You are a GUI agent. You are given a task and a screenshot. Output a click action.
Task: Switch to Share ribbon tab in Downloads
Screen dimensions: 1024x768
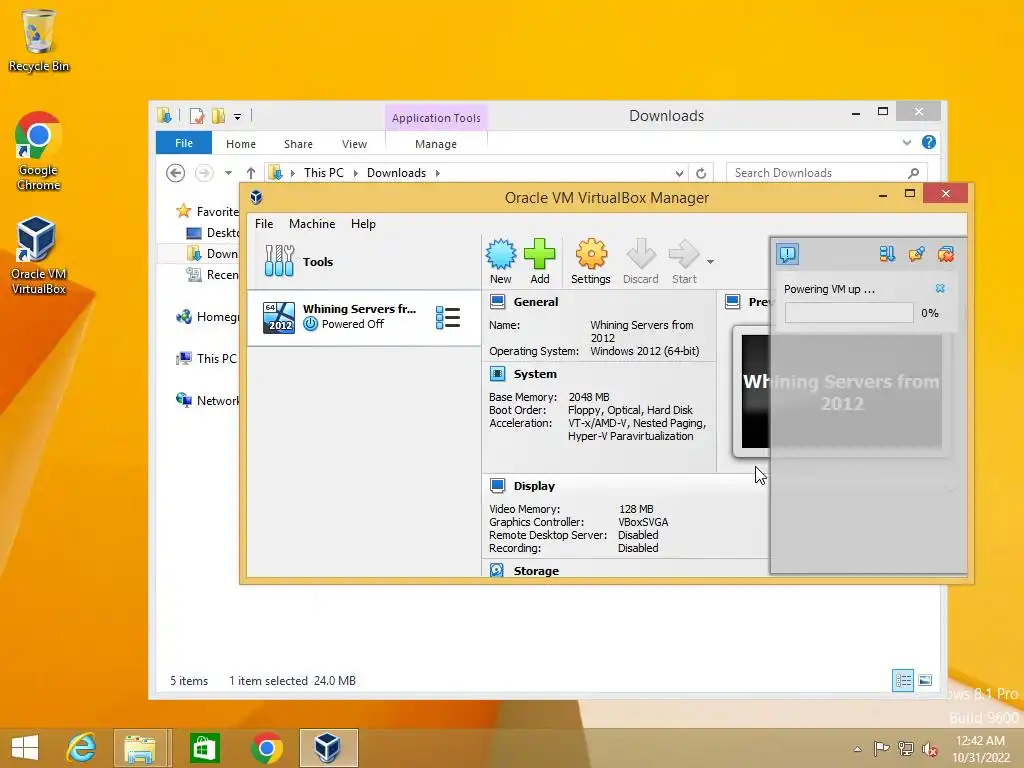298,144
